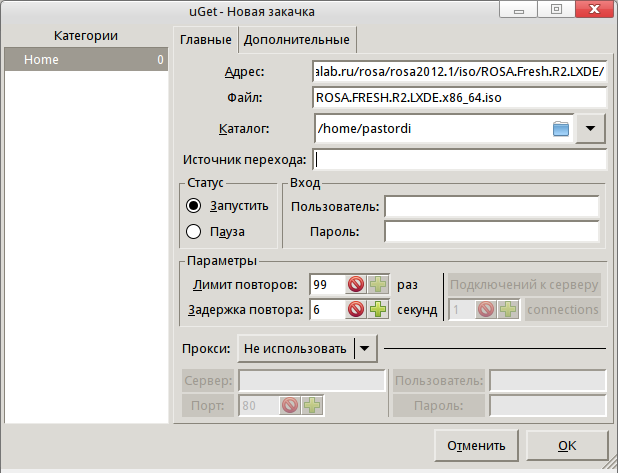This screenshot has height=473, width=618.
Task: Decrease the Лимит повторов value
Action: pyautogui.click(x=355, y=285)
